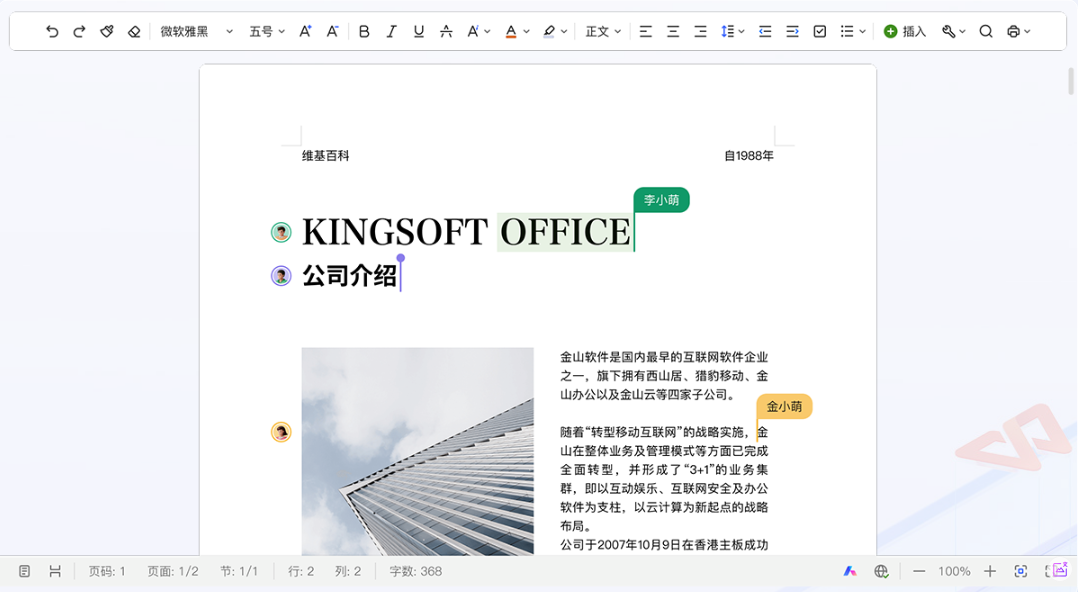Image resolution: width=1078 pixels, height=592 pixels.
Task: Click the eraser clear formatting icon
Action: [x=134, y=32]
